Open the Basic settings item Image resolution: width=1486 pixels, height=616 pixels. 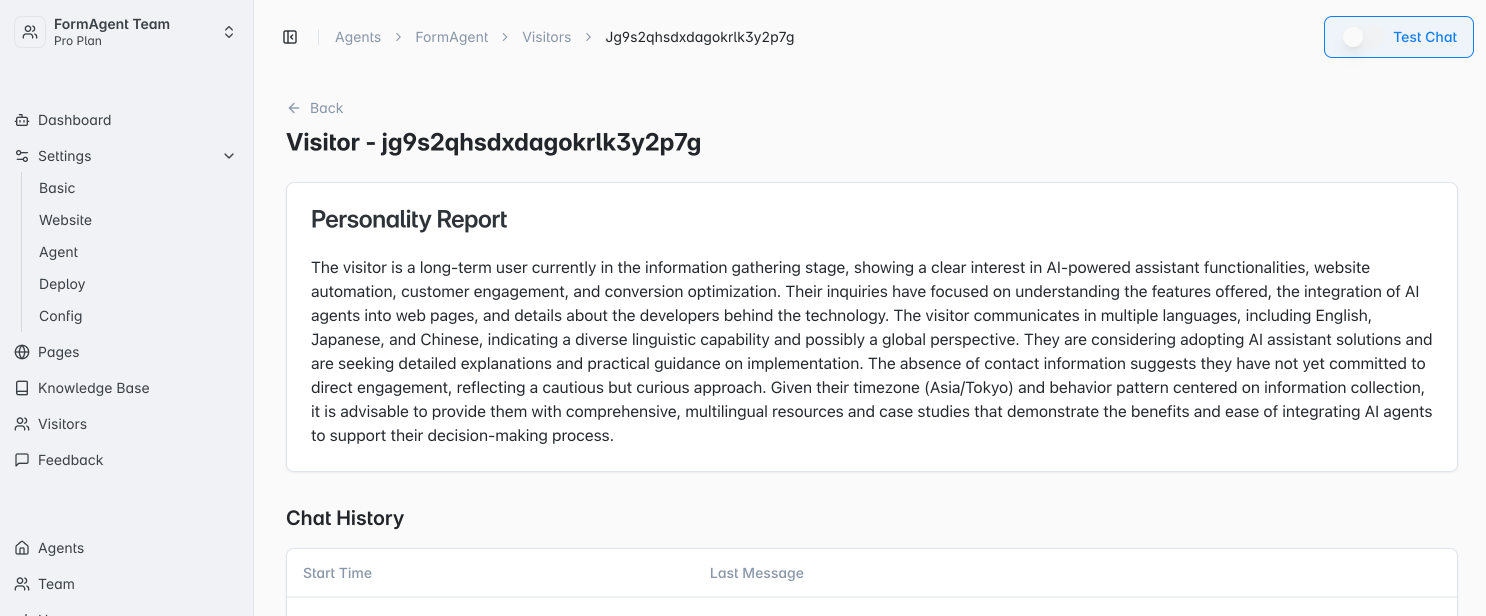click(57, 188)
